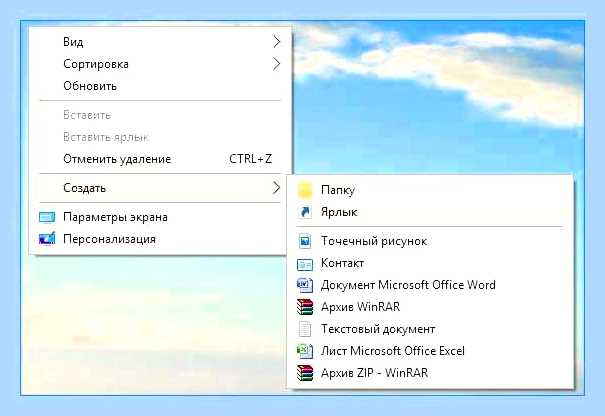605x416 pixels.
Task: Create a new Папку
Action: pyautogui.click(x=430, y=190)
